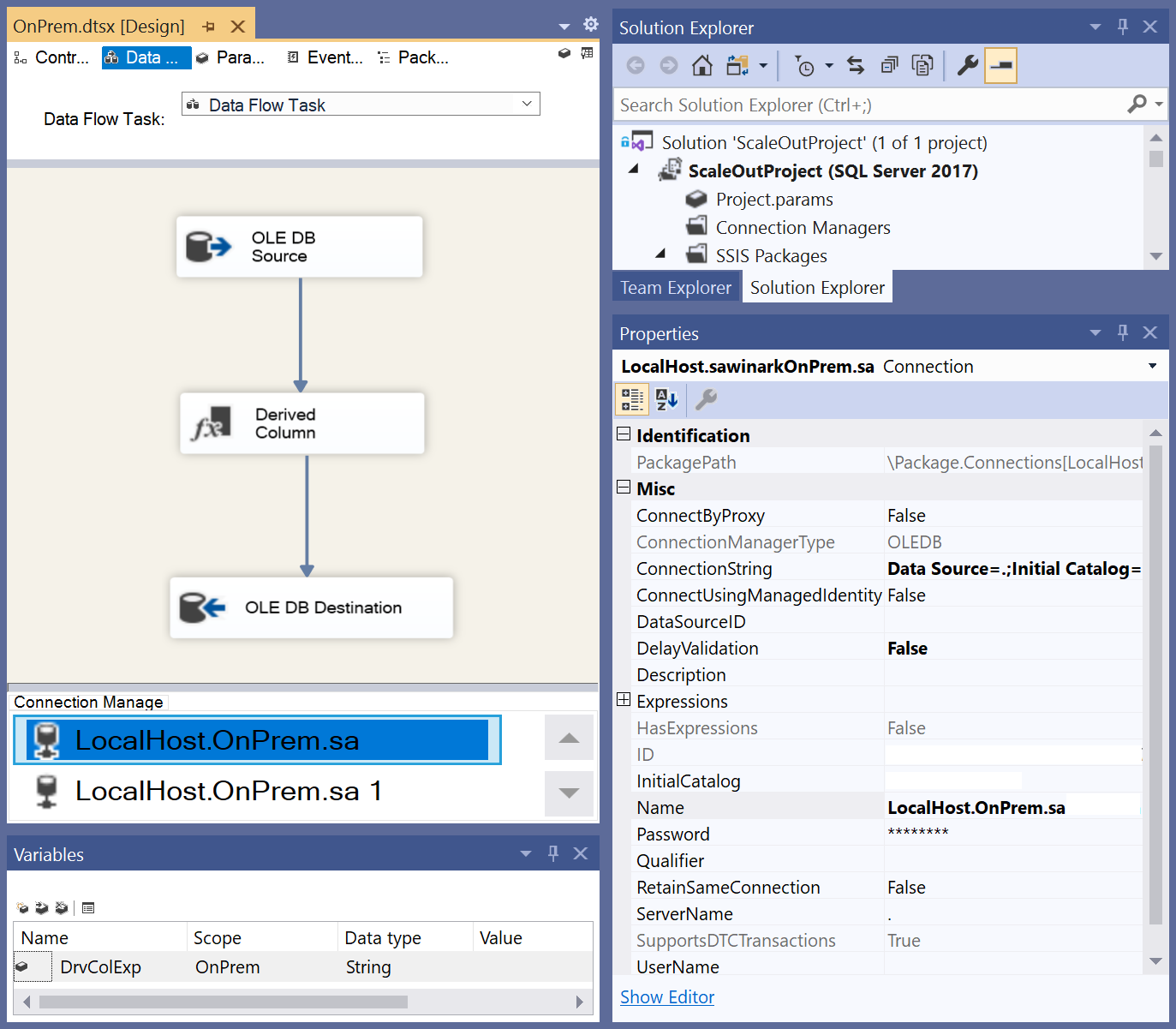The width and height of the screenshot is (1176, 1029).
Task: Switch properties to Categorized view
Action: pos(631,399)
